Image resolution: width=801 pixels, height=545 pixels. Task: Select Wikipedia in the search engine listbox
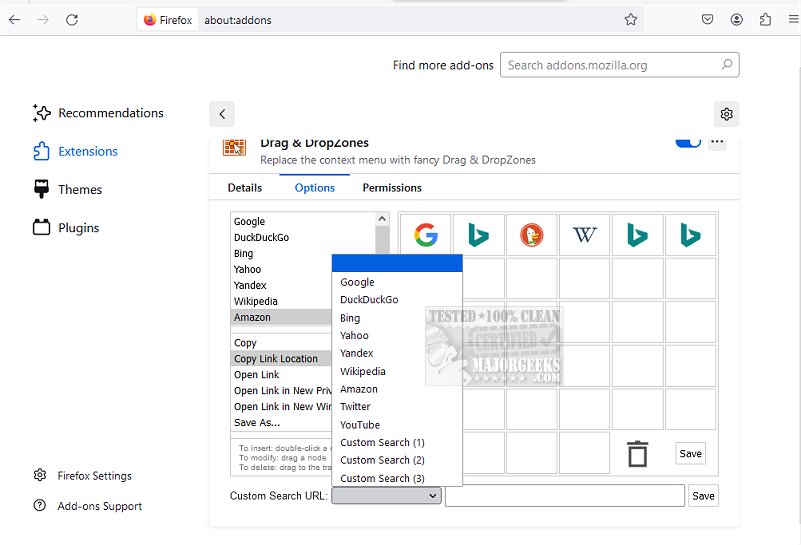tap(281, 301)
